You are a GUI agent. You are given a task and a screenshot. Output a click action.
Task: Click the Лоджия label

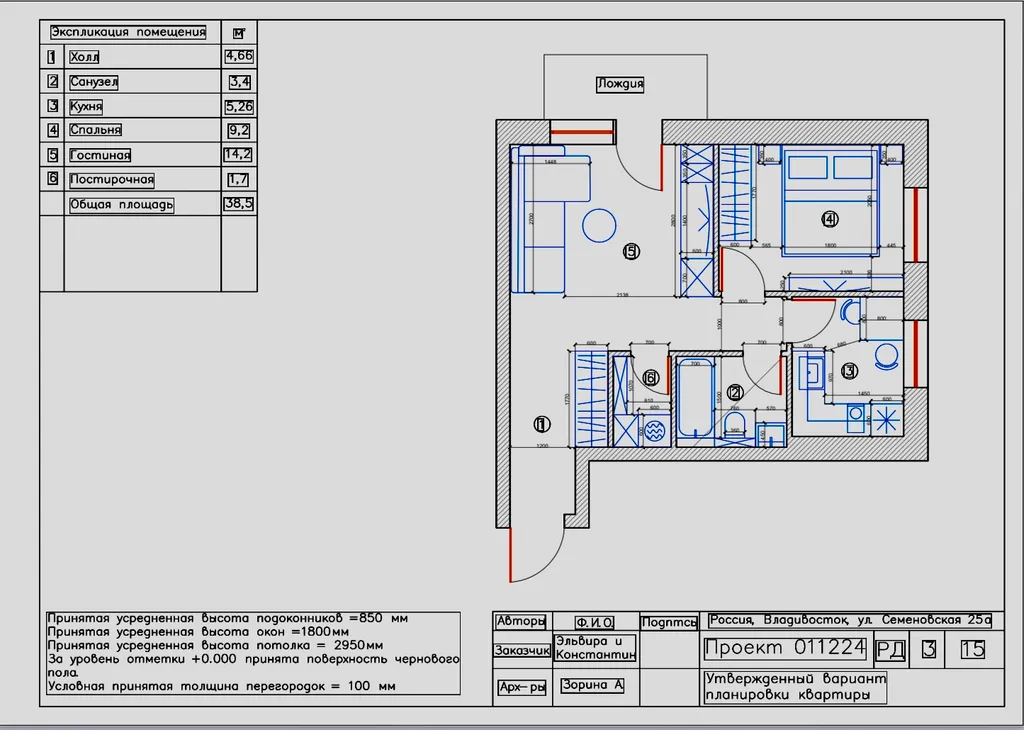tap(619, 84)
